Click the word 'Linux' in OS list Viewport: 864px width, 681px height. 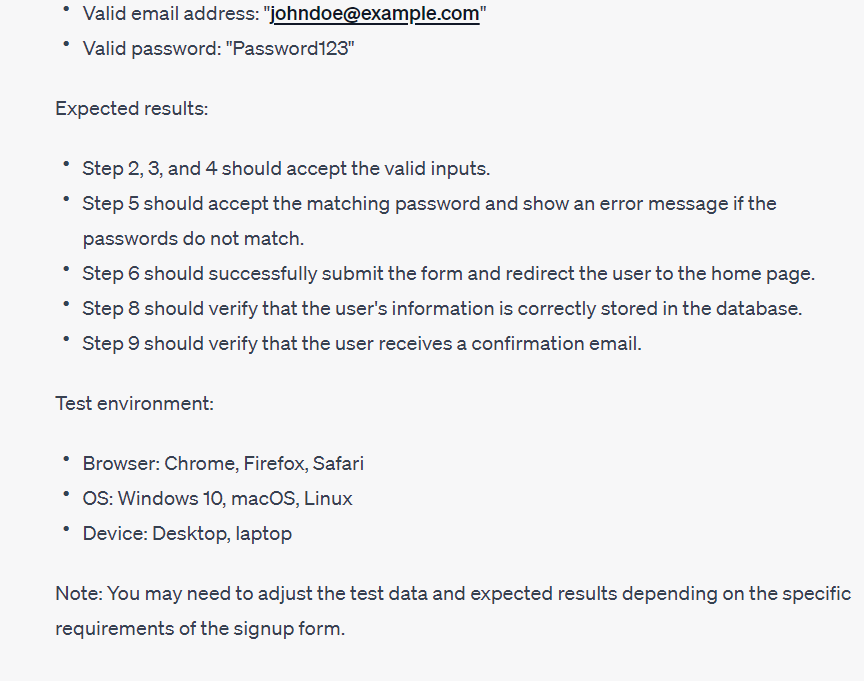coord(328,499)
